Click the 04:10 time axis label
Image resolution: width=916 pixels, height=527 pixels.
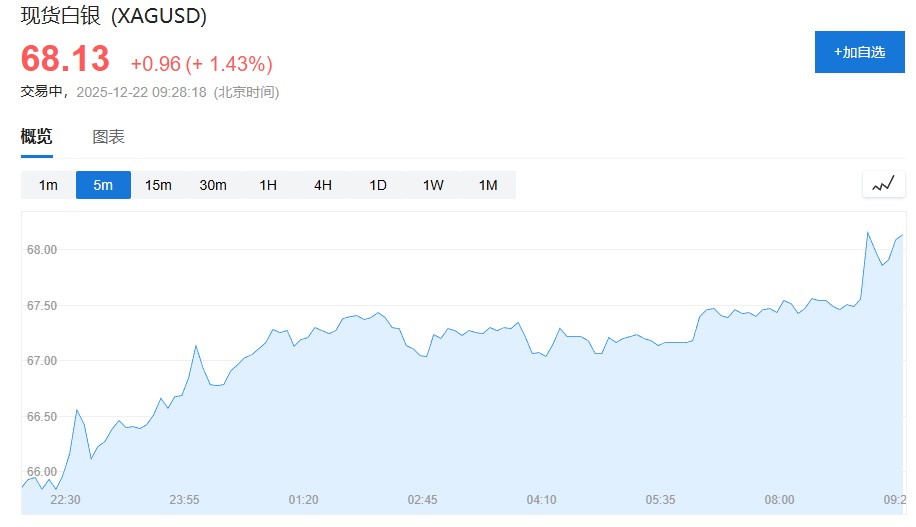tap(541, 499)
